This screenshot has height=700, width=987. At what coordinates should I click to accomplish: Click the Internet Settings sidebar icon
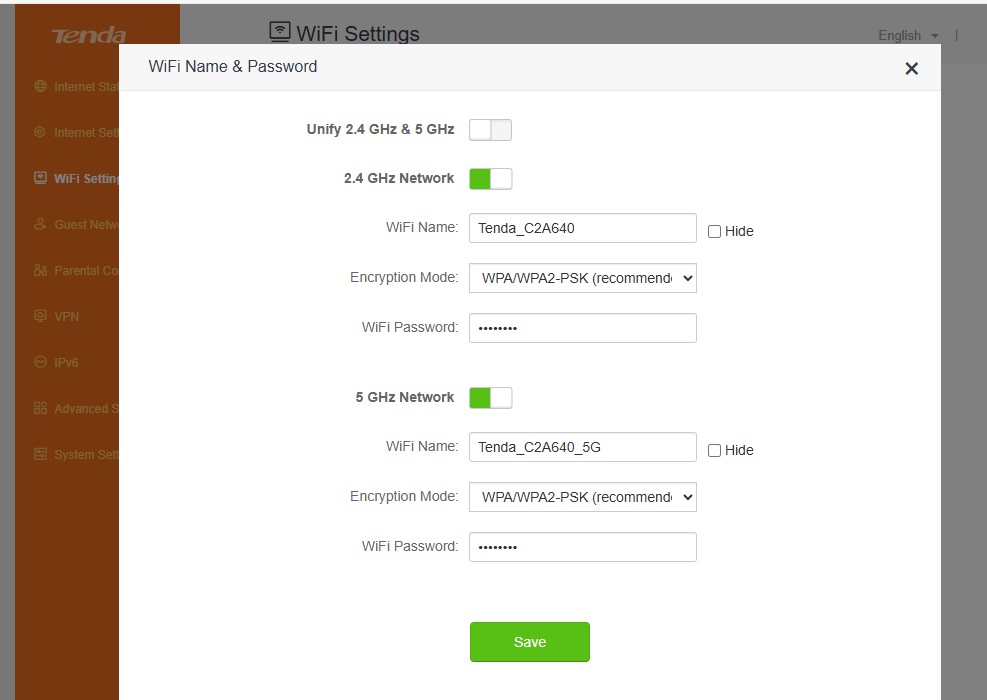(40, 132)
